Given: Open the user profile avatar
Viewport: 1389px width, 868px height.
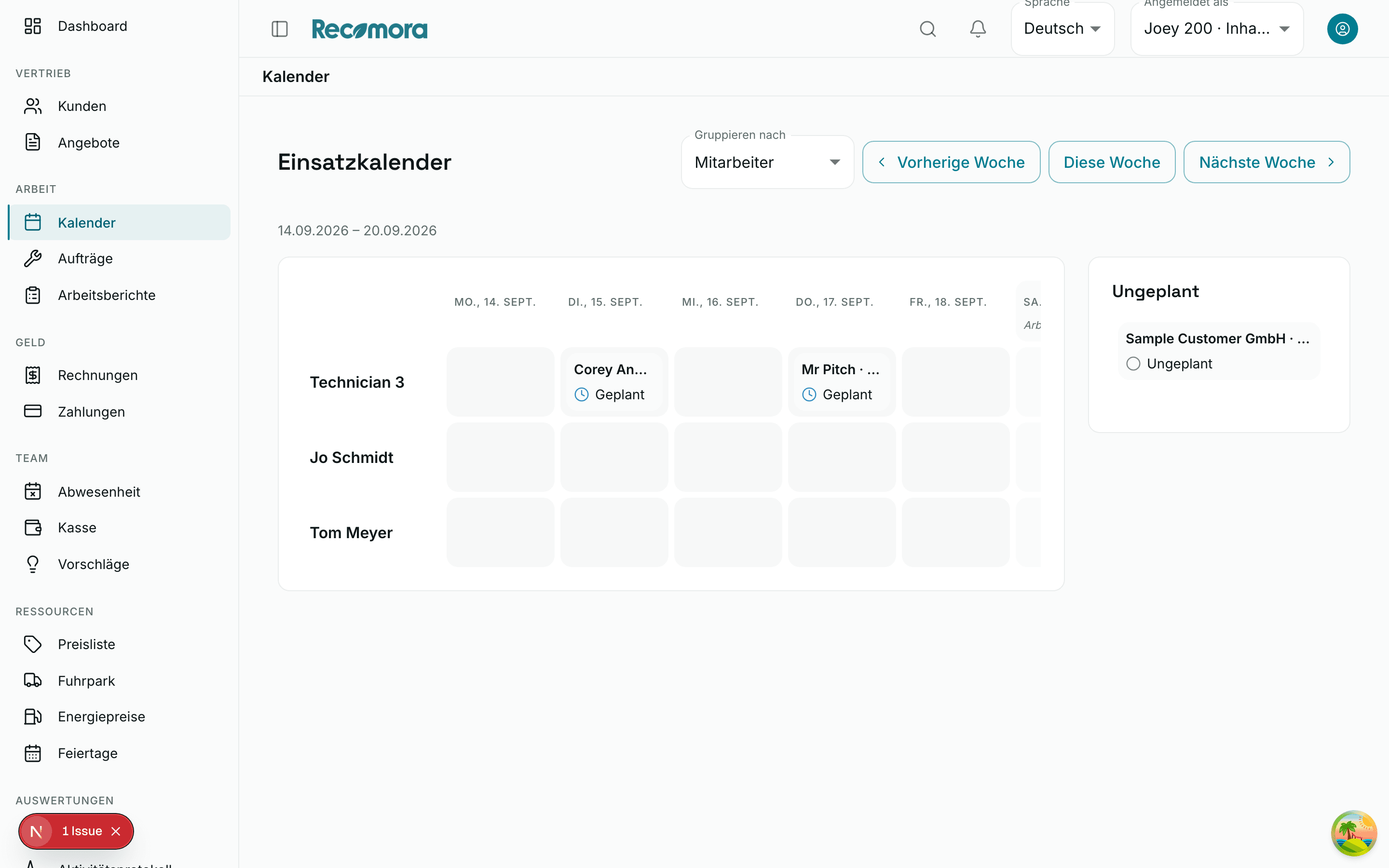Looking at the screenshot, I should (1342, 29).
